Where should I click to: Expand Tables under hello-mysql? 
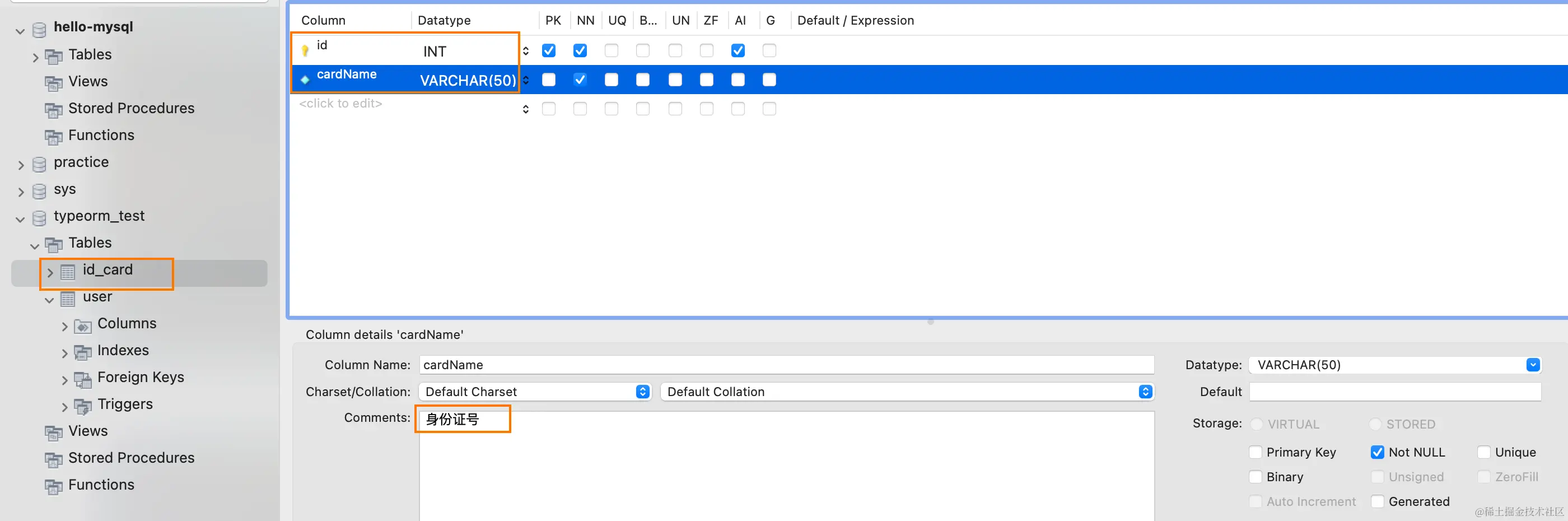point(35,58)
